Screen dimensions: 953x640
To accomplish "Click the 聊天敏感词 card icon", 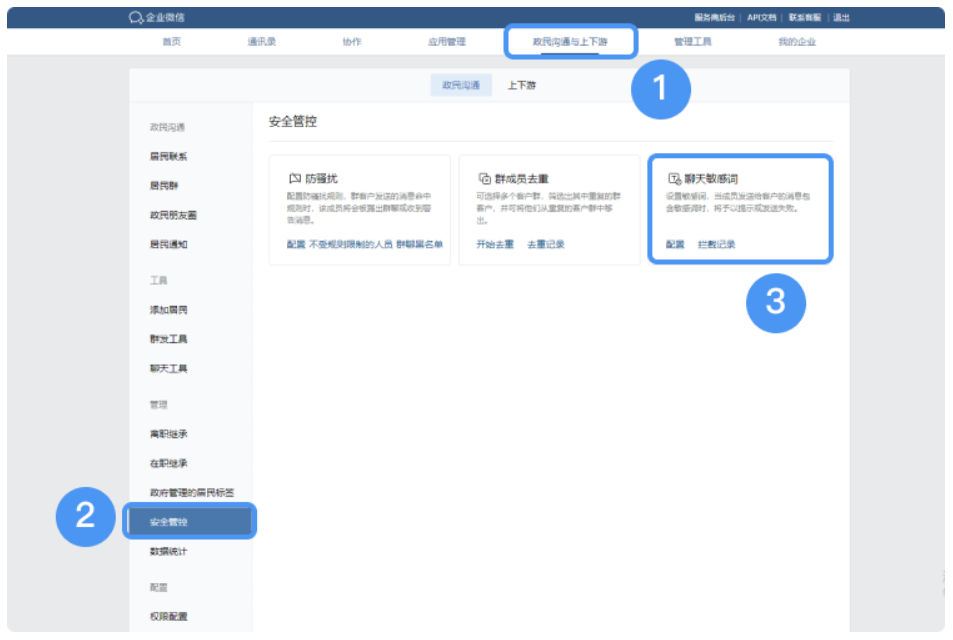I will pyautogui.click(x=674, y=179).
